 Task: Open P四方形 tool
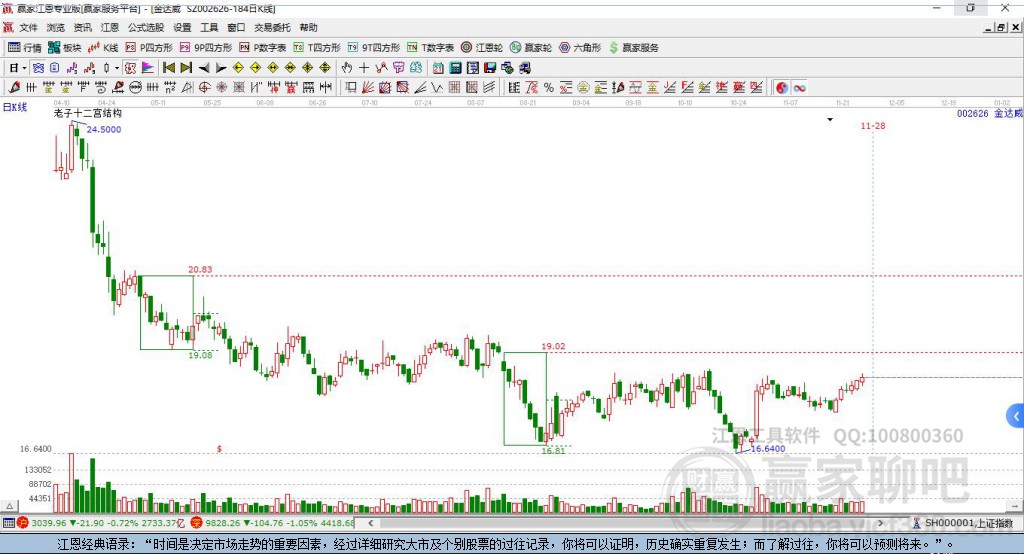pos(149,48)
